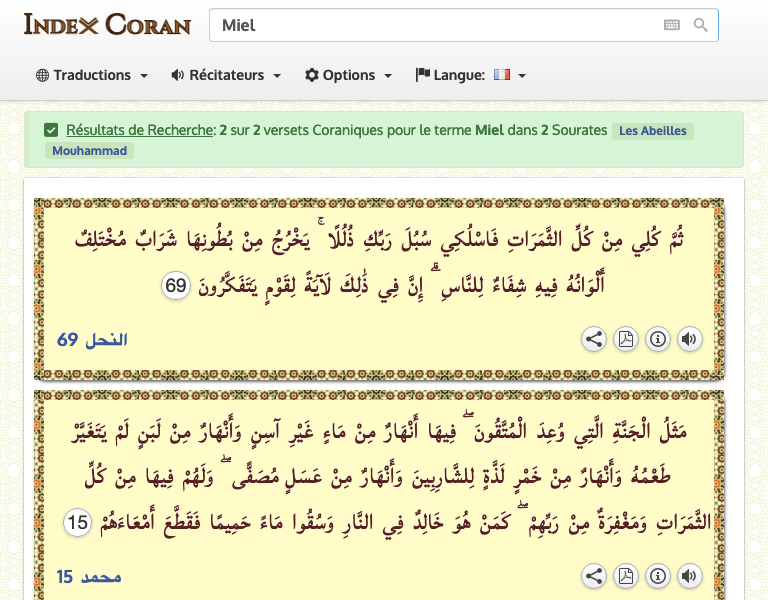
Task: Click the flag icon beside Langue label
Action: tap(422, 74)
